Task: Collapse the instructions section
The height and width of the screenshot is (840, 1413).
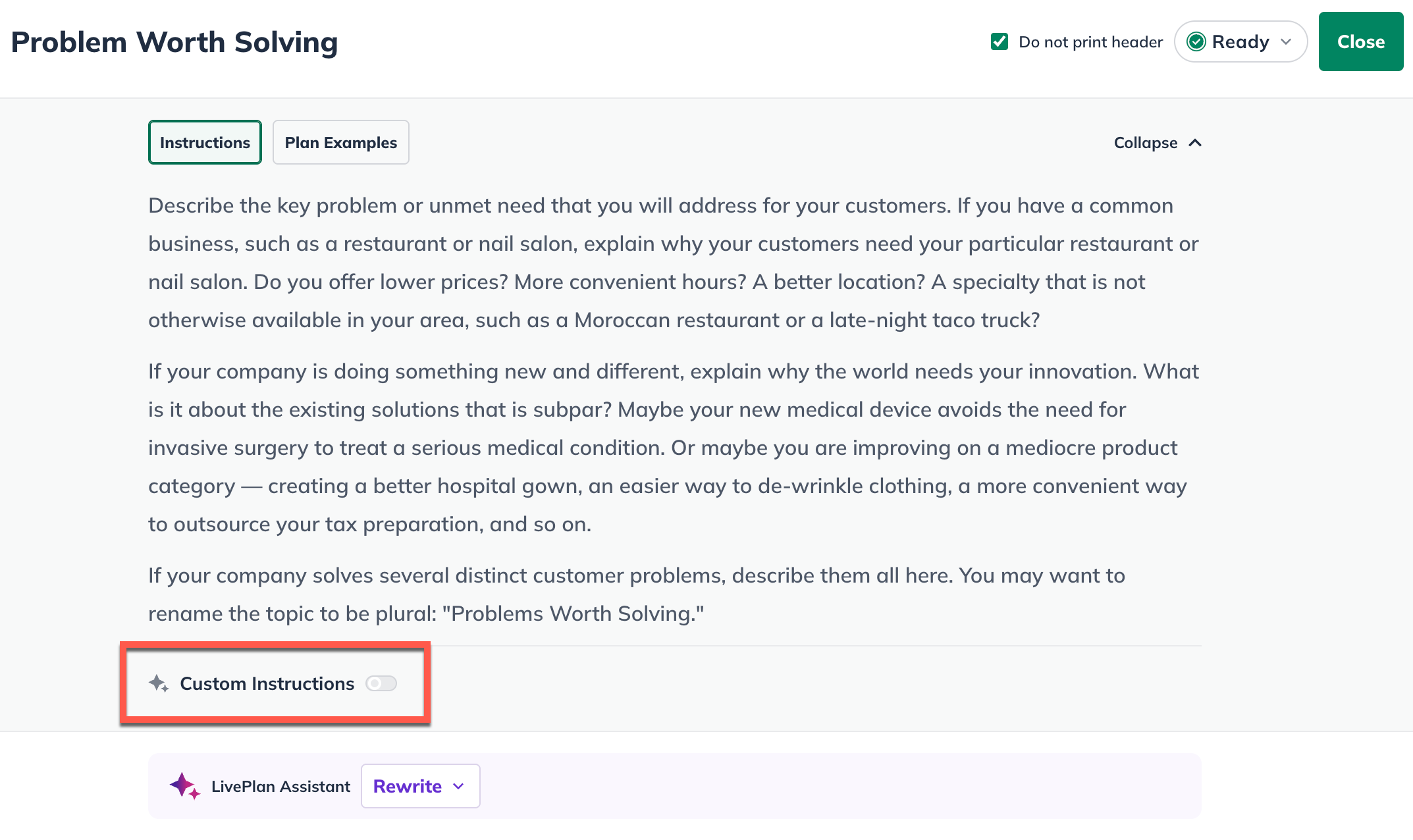Action: click(x=1158, y=142)
